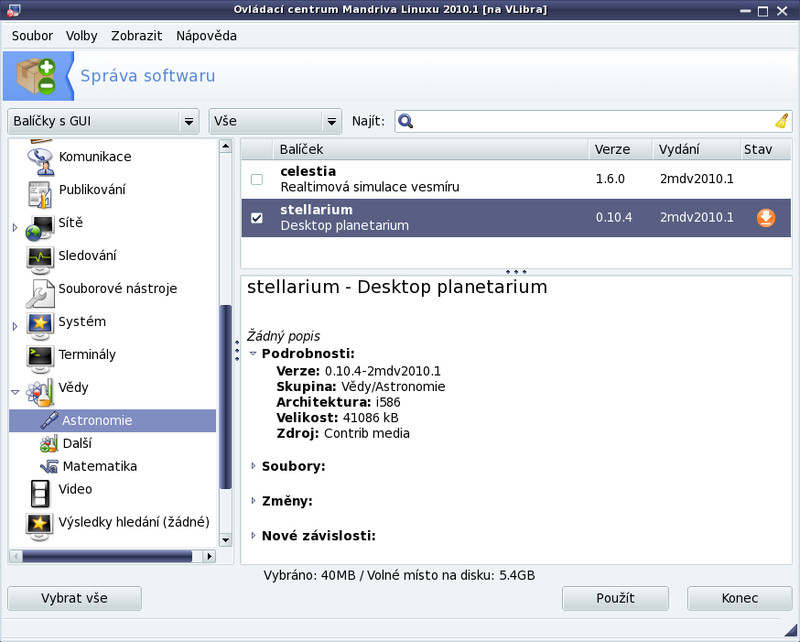Click the Správa softwaru package icon
Image resolution: width=800 pixels, height=642 pixels.
click(36, 76)
